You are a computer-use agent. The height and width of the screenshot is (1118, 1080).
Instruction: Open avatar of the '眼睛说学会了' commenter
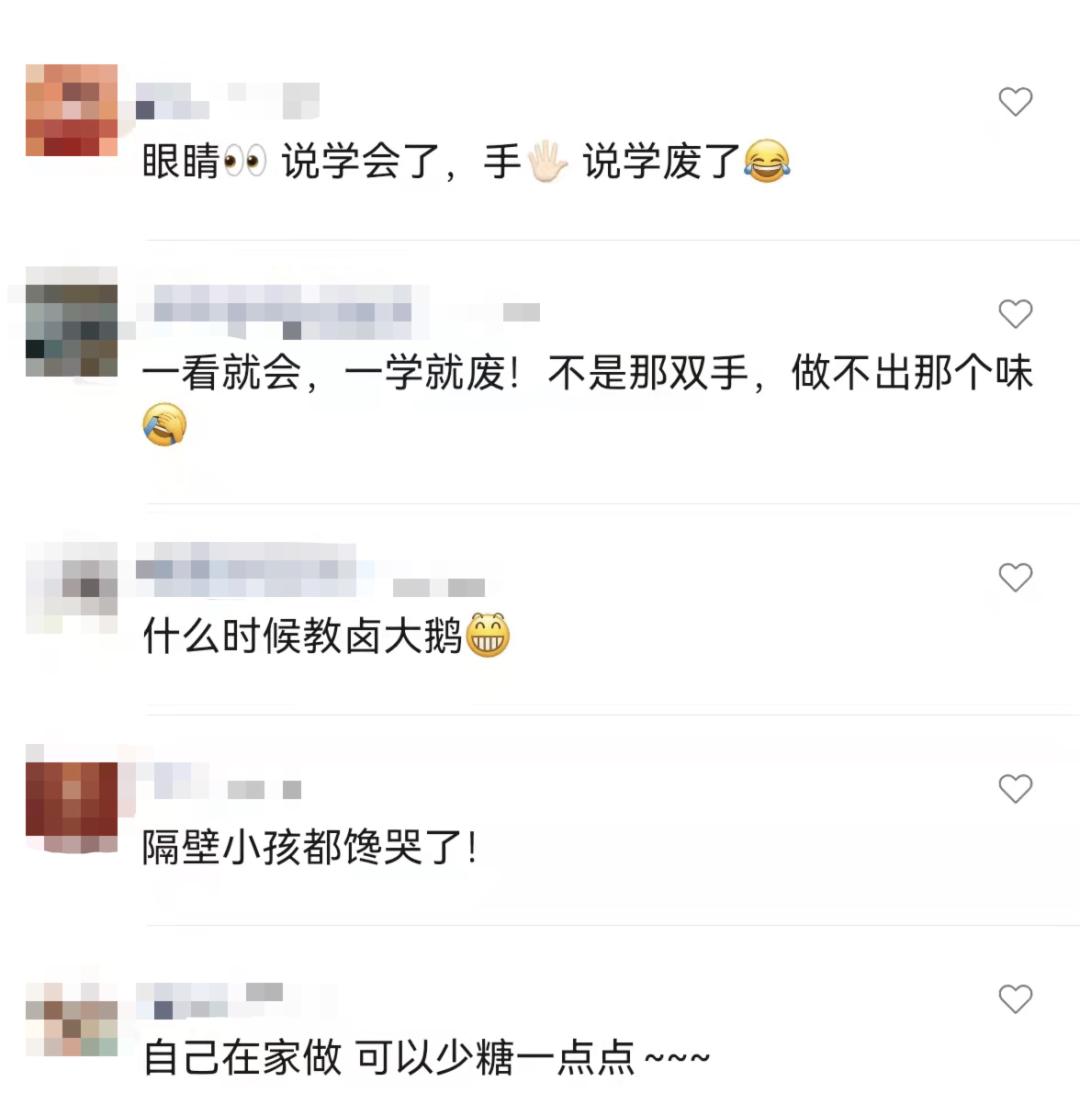tap(71, 110)
